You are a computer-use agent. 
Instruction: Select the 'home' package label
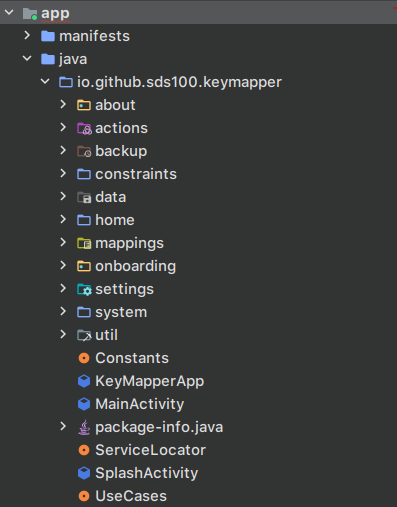tap(115, 220)
